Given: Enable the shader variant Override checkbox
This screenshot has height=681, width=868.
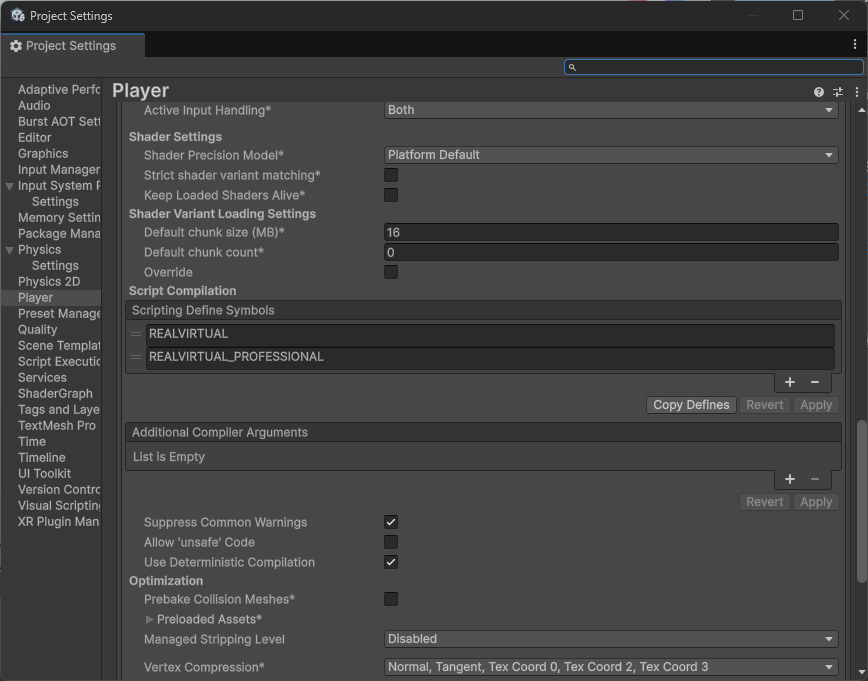Looking at the screenshot, I should [391, 272].
